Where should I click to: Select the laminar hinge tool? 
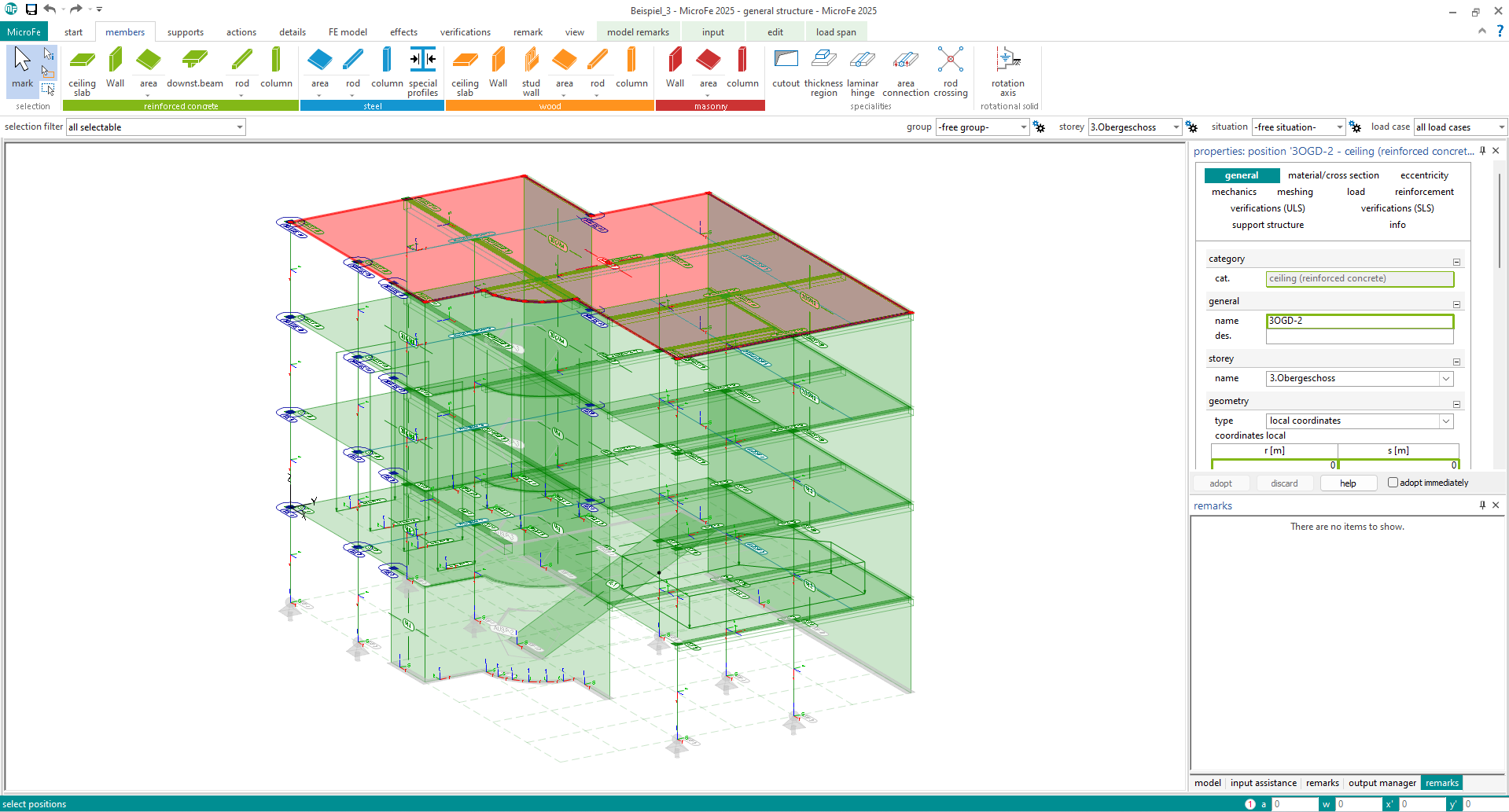(x=863, y=70)
